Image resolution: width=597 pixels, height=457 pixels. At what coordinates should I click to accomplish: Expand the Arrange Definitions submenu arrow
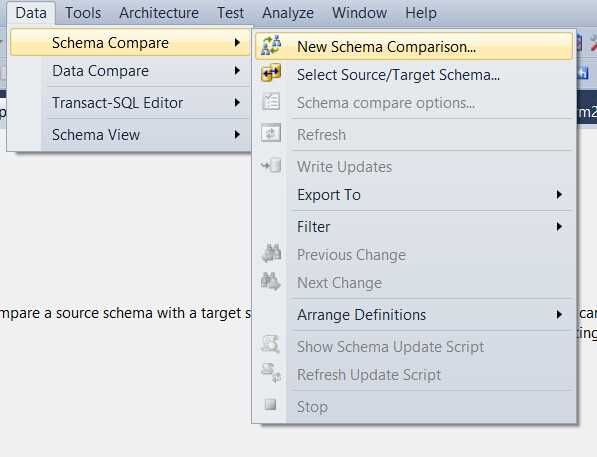coord(559,315)
